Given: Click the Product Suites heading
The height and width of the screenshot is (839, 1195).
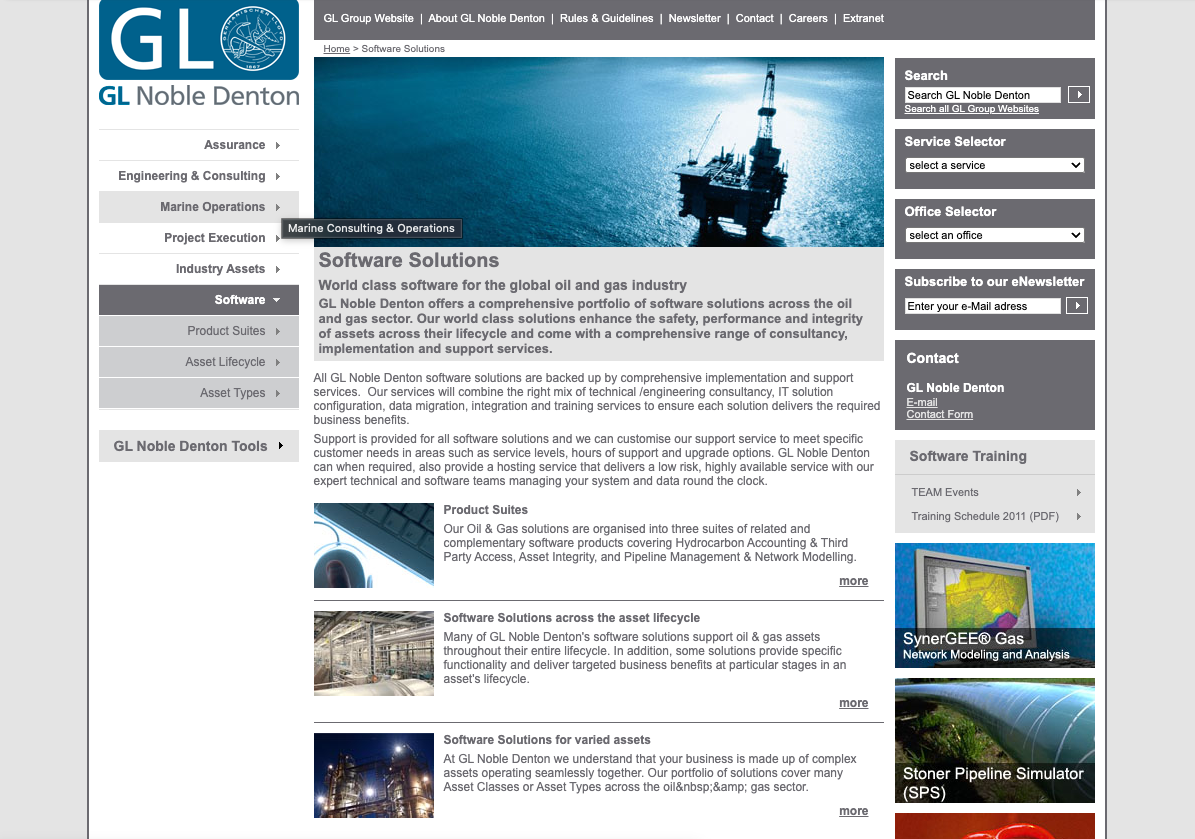Looking at the screenshot, I should coord(485,510).
